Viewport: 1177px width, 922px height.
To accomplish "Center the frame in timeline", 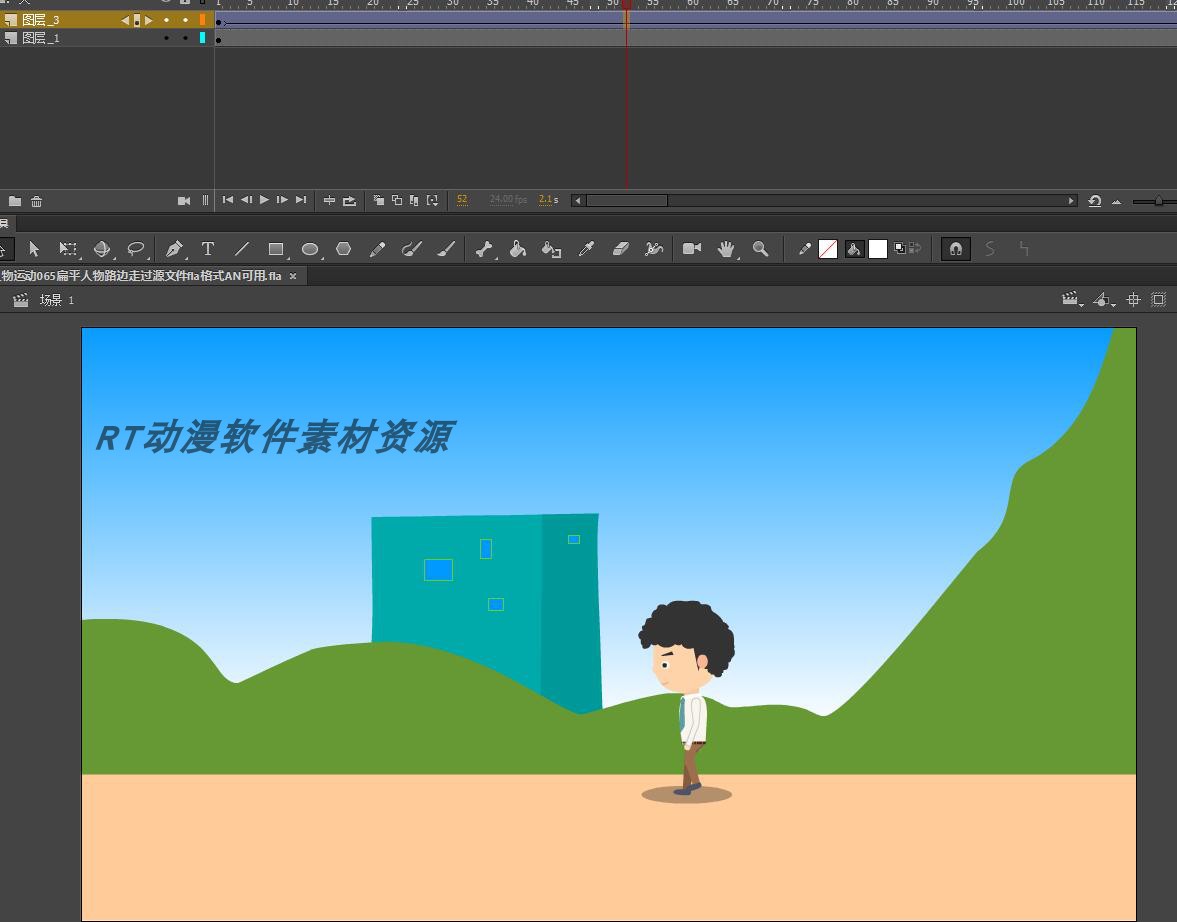I will click(x=329, y=200).
